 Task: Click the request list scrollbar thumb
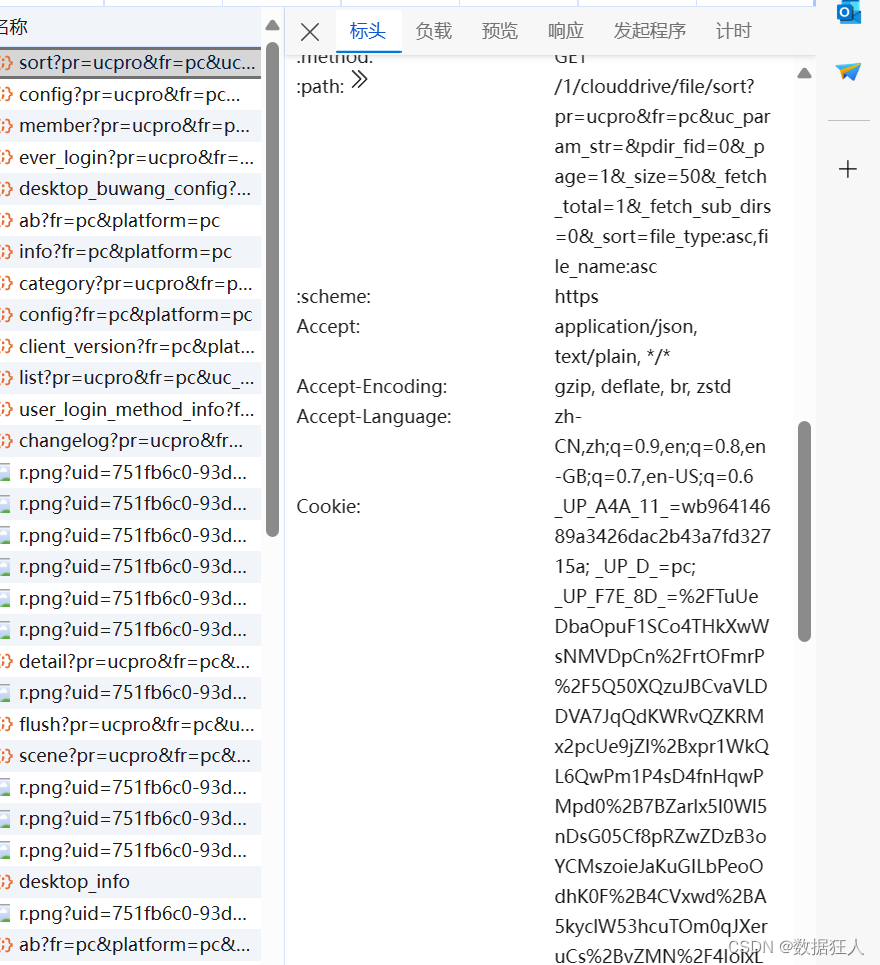273,289
